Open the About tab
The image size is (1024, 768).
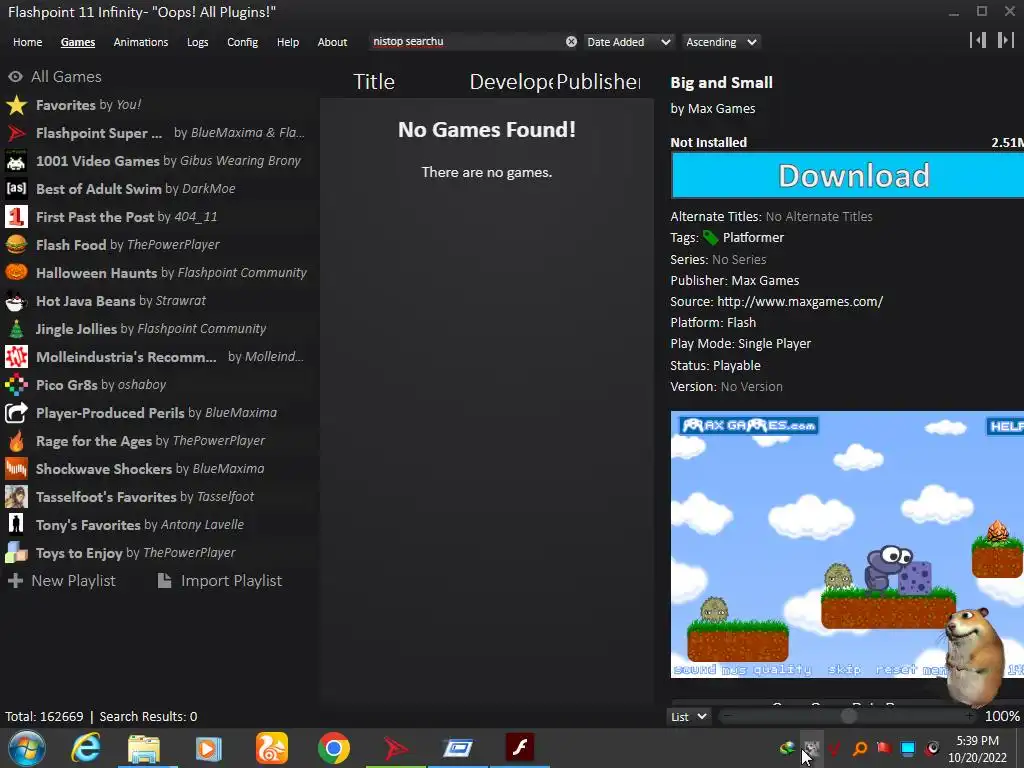pyautogui.click(x=332, y=42)
